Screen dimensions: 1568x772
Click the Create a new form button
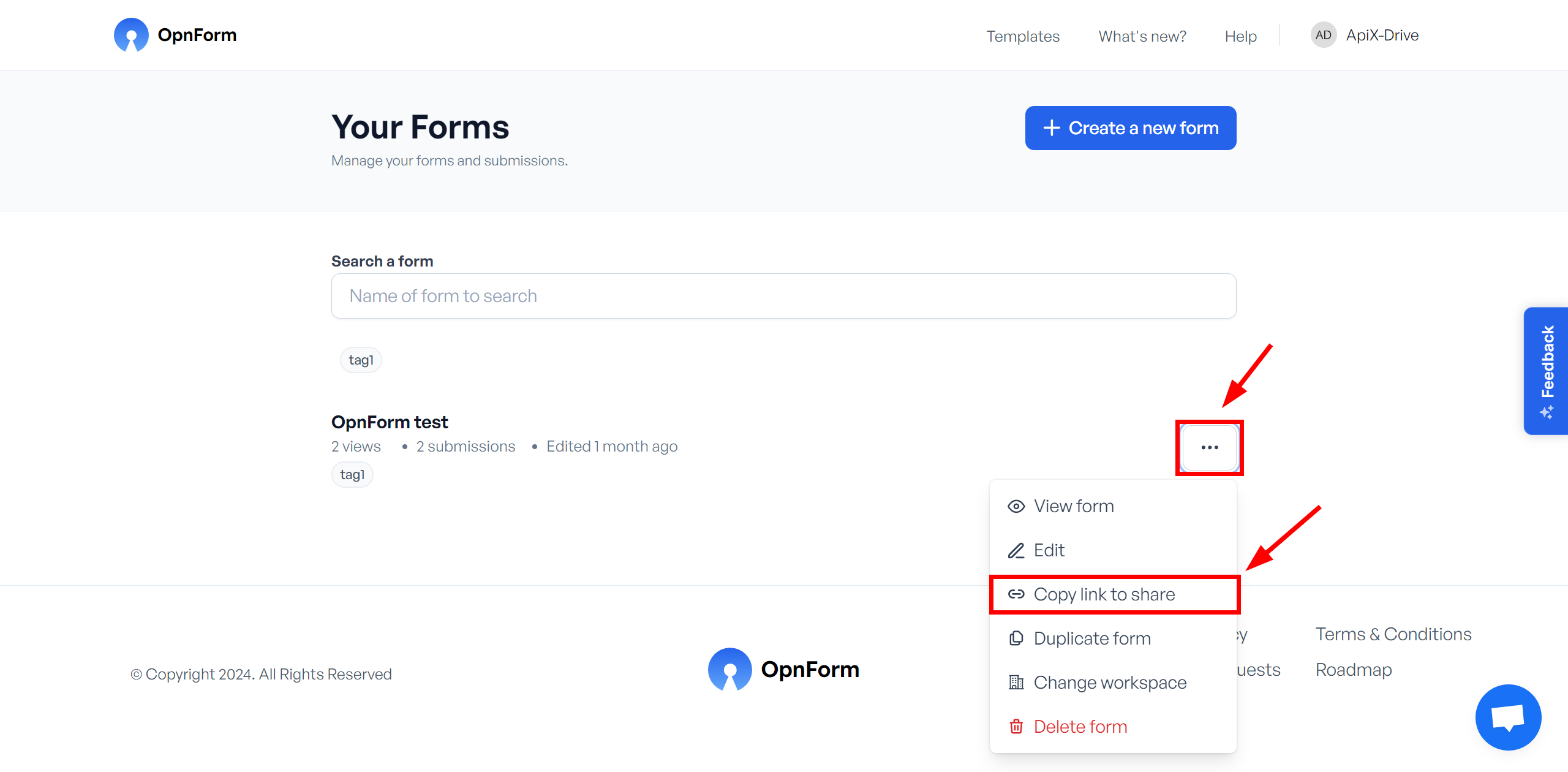tap(1130, 127)
